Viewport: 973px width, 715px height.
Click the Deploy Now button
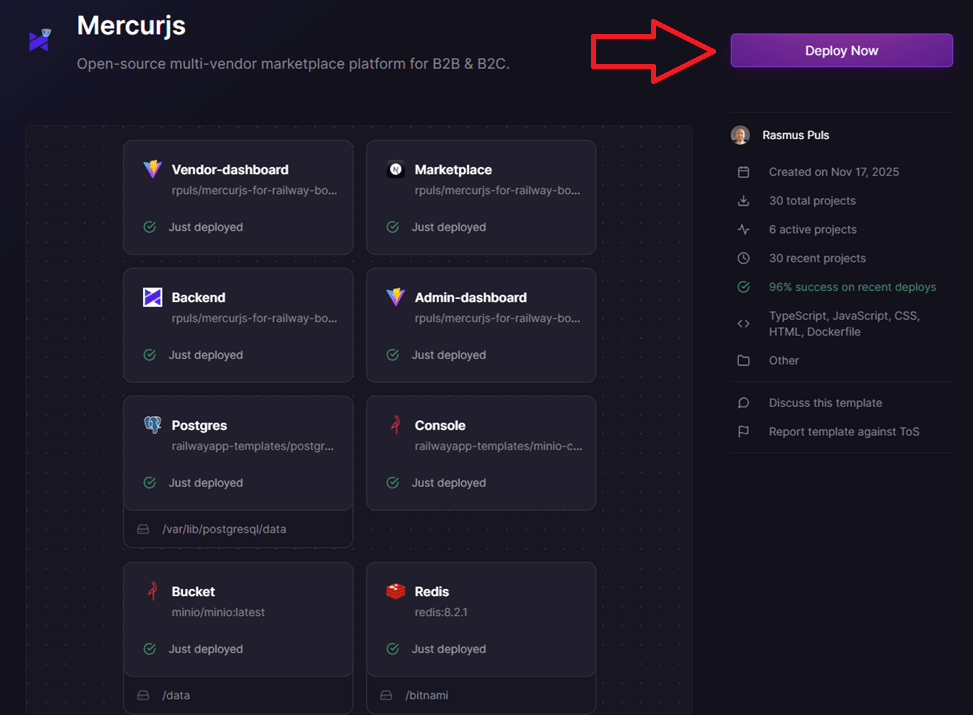click(840, 50)
